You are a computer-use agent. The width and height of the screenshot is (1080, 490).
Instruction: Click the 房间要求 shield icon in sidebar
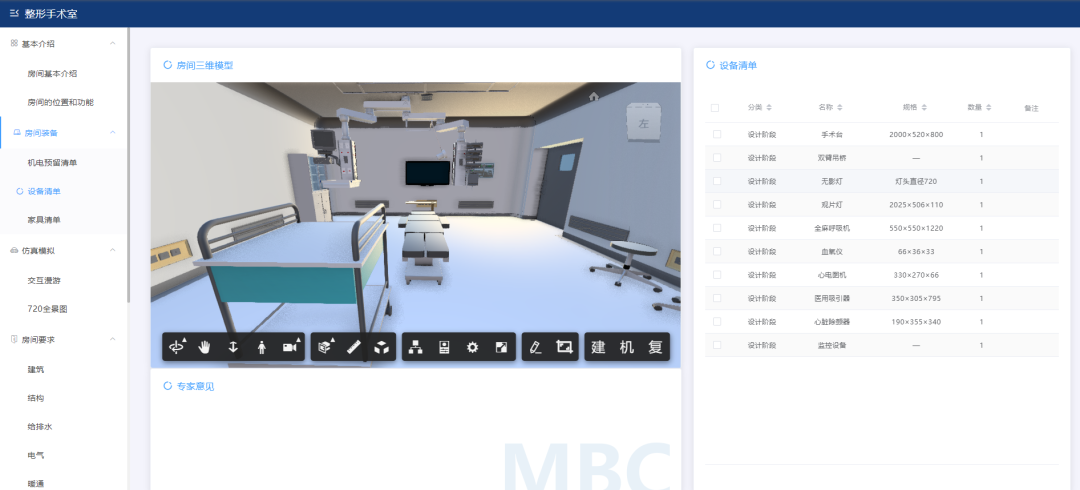[x=14, y=340]
